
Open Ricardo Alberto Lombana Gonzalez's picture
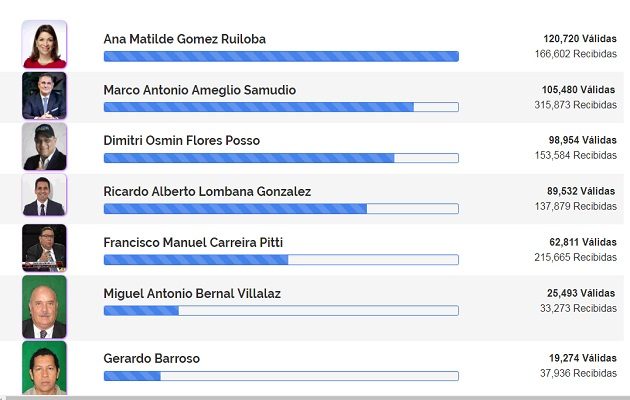tap(44, 195)
